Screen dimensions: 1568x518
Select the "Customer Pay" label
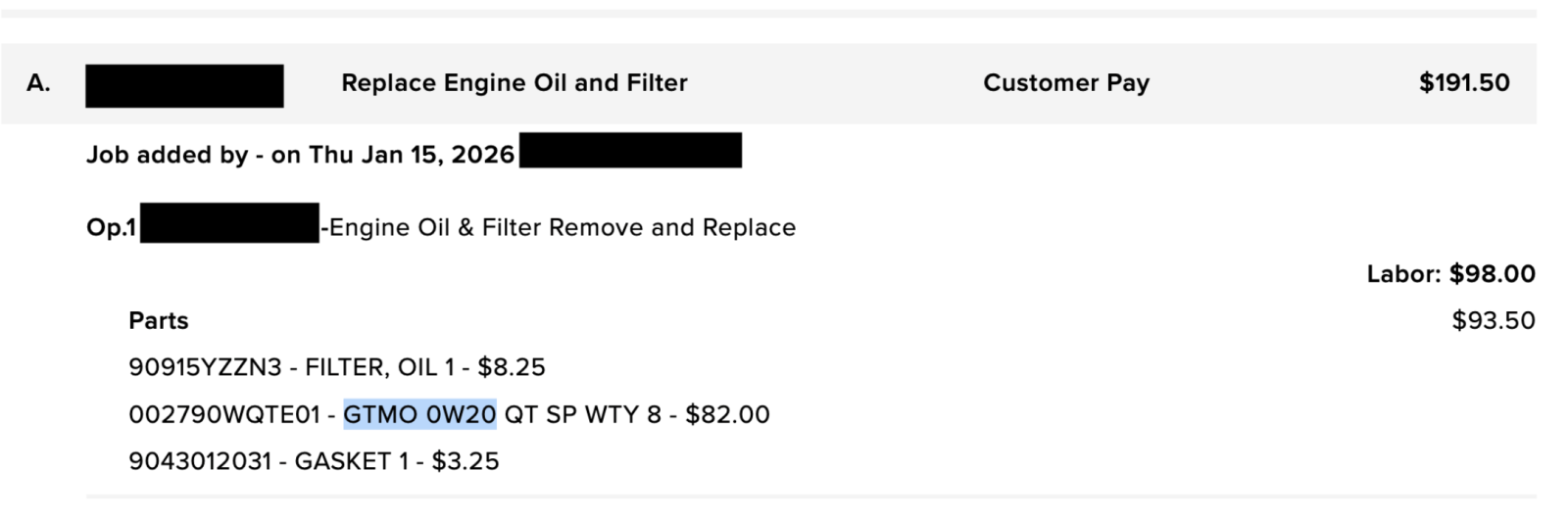(x=1065, y=83)
